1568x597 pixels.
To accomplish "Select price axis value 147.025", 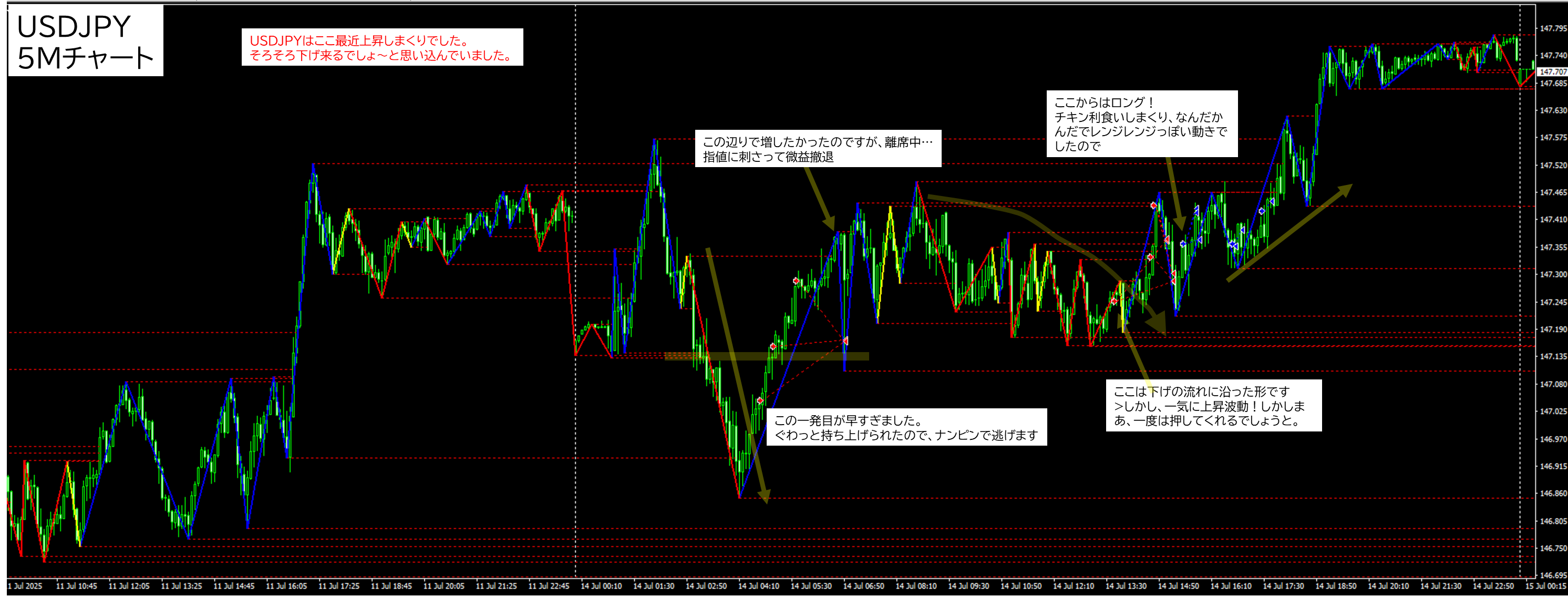I will coord(1553,411).
